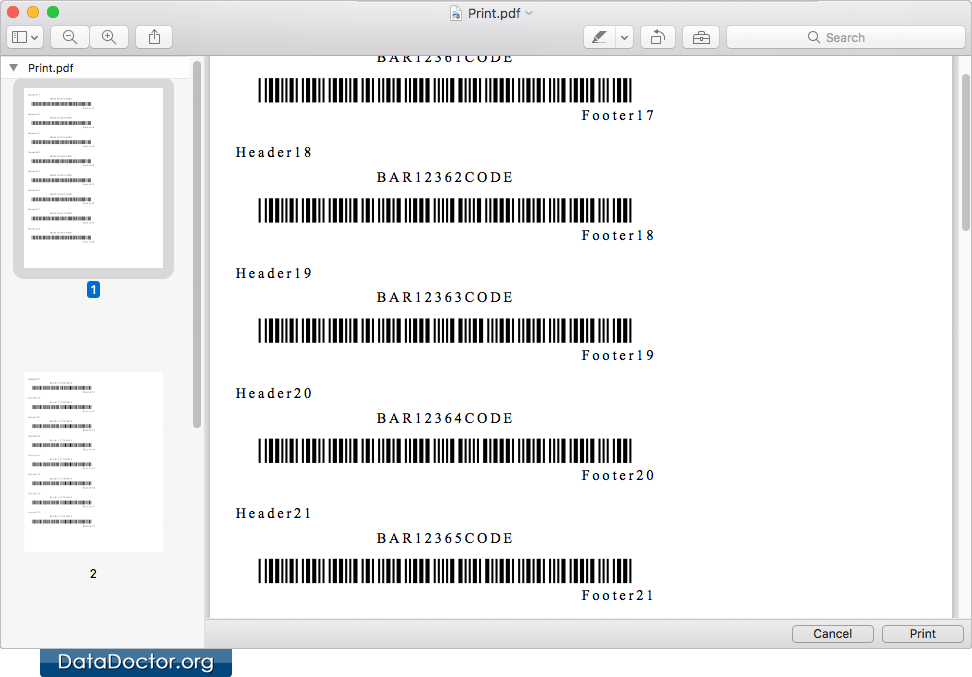
Task: Click the zoom in magnifier icon
Action: click(x=109, y=37)
